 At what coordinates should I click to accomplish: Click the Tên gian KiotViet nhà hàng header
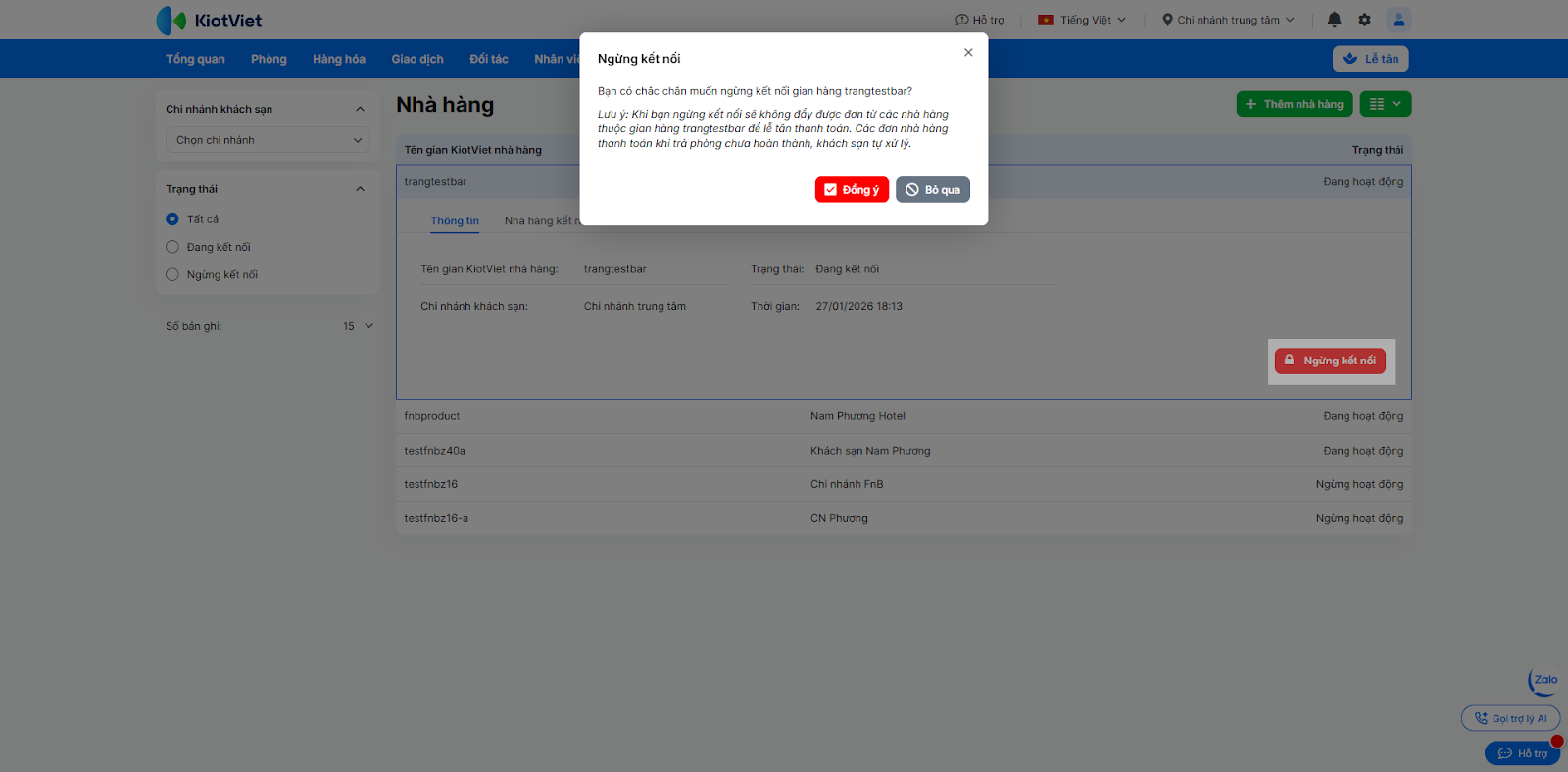coord(473,150)
